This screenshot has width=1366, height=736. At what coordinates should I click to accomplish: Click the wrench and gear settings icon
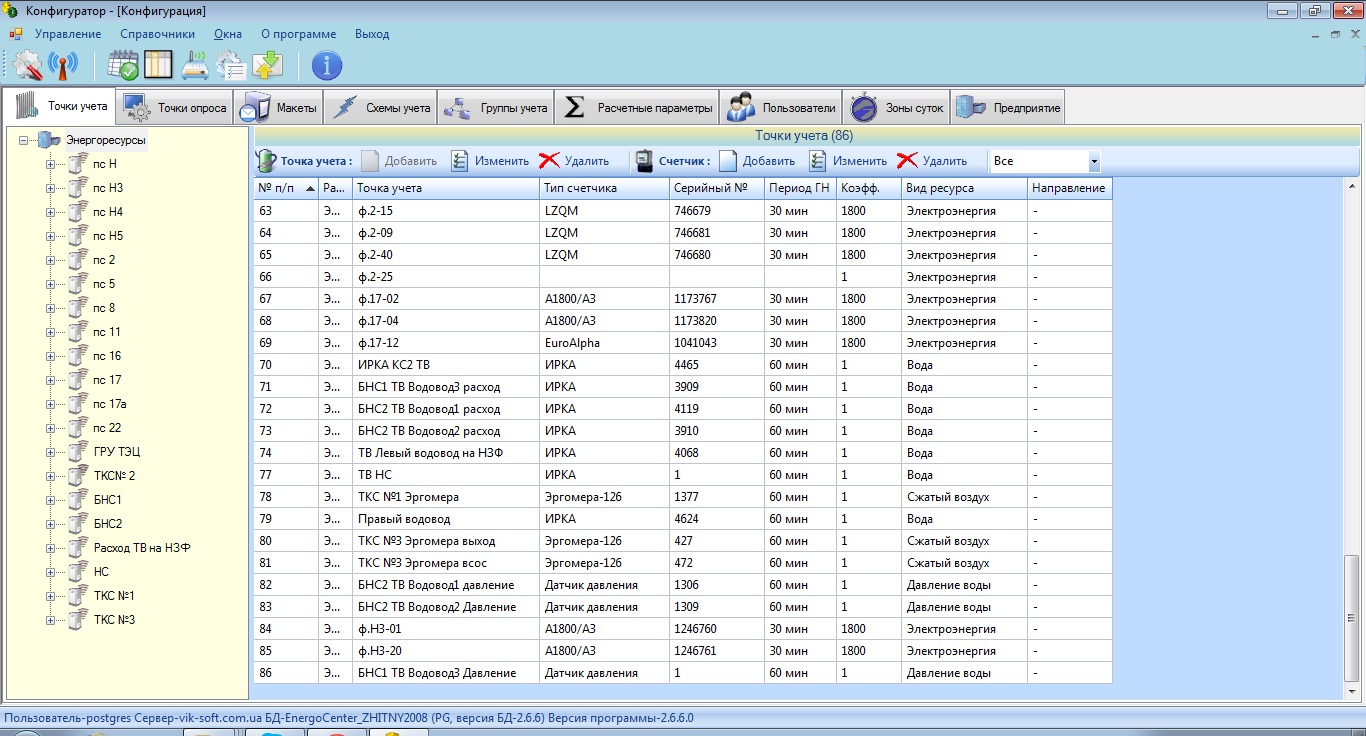point(28,66)
